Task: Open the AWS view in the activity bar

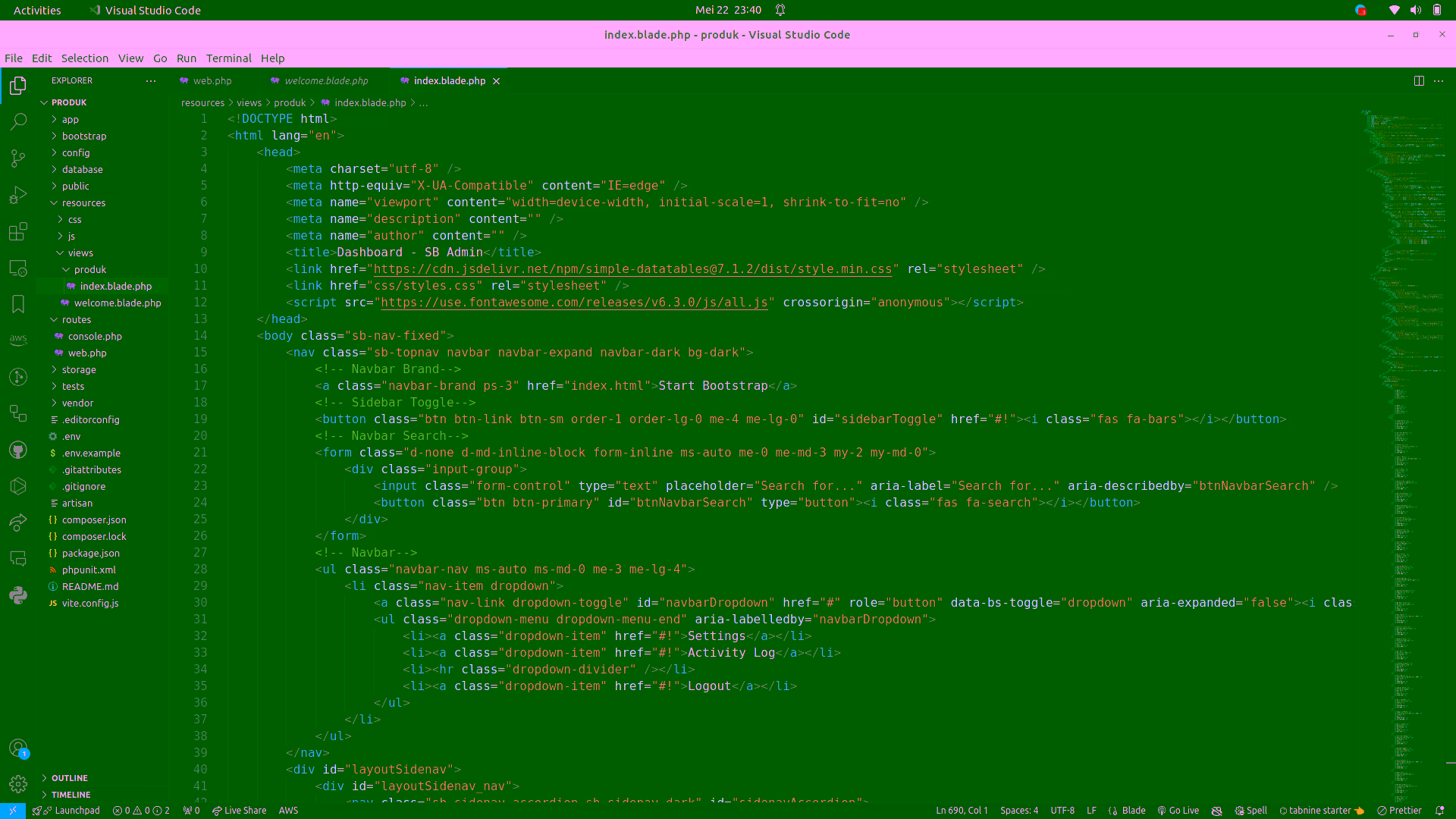Action: pos(18,340)
